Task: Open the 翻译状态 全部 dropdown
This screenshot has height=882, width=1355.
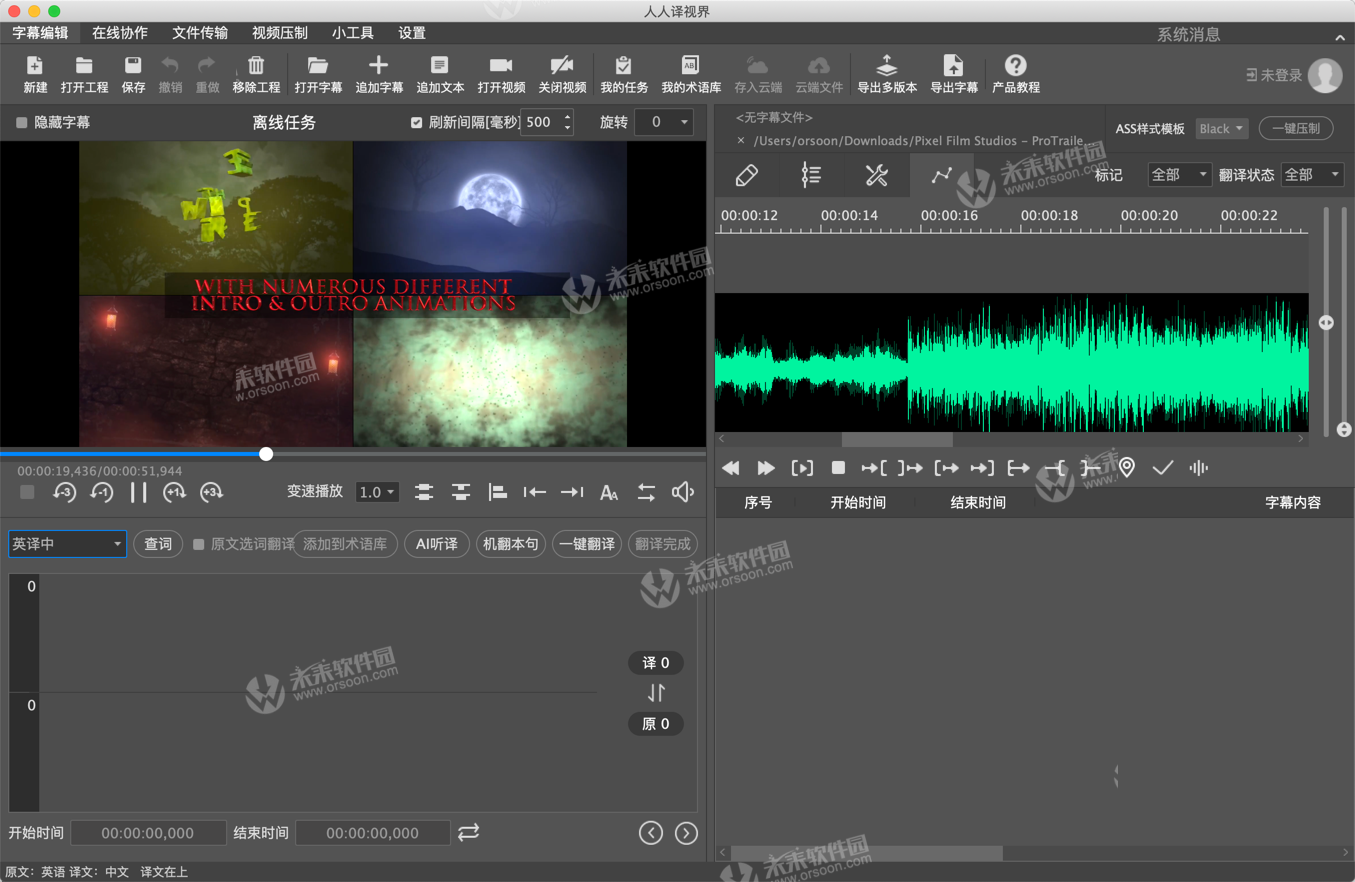Action: (1313, 174)
